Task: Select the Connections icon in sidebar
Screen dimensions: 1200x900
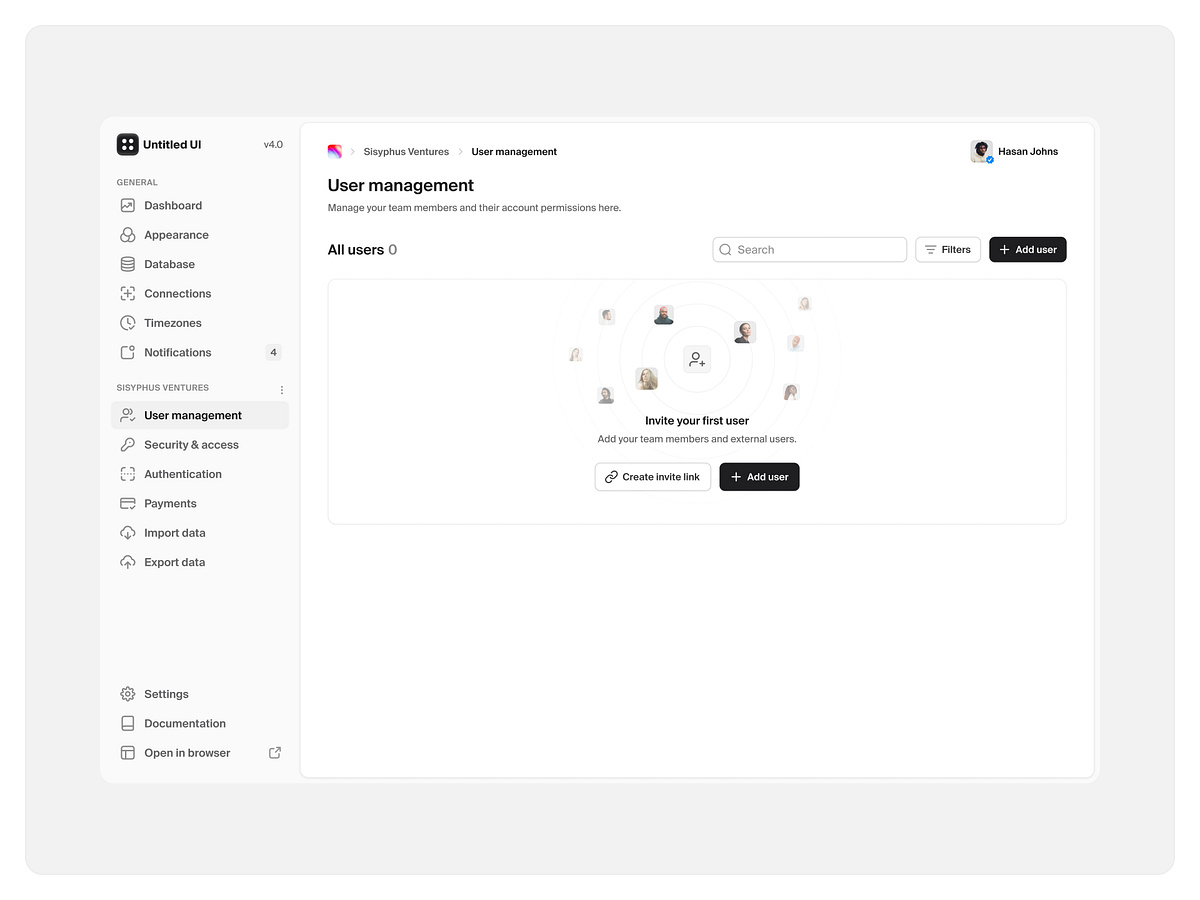Action: coord(127,293)
